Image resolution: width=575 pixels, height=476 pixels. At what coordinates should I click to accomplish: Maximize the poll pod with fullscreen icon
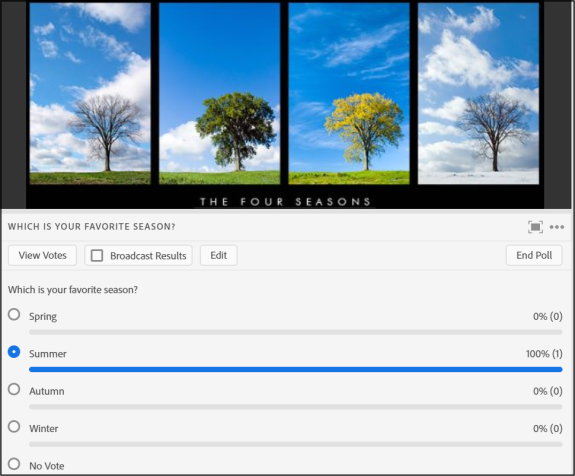pos(535,227)
